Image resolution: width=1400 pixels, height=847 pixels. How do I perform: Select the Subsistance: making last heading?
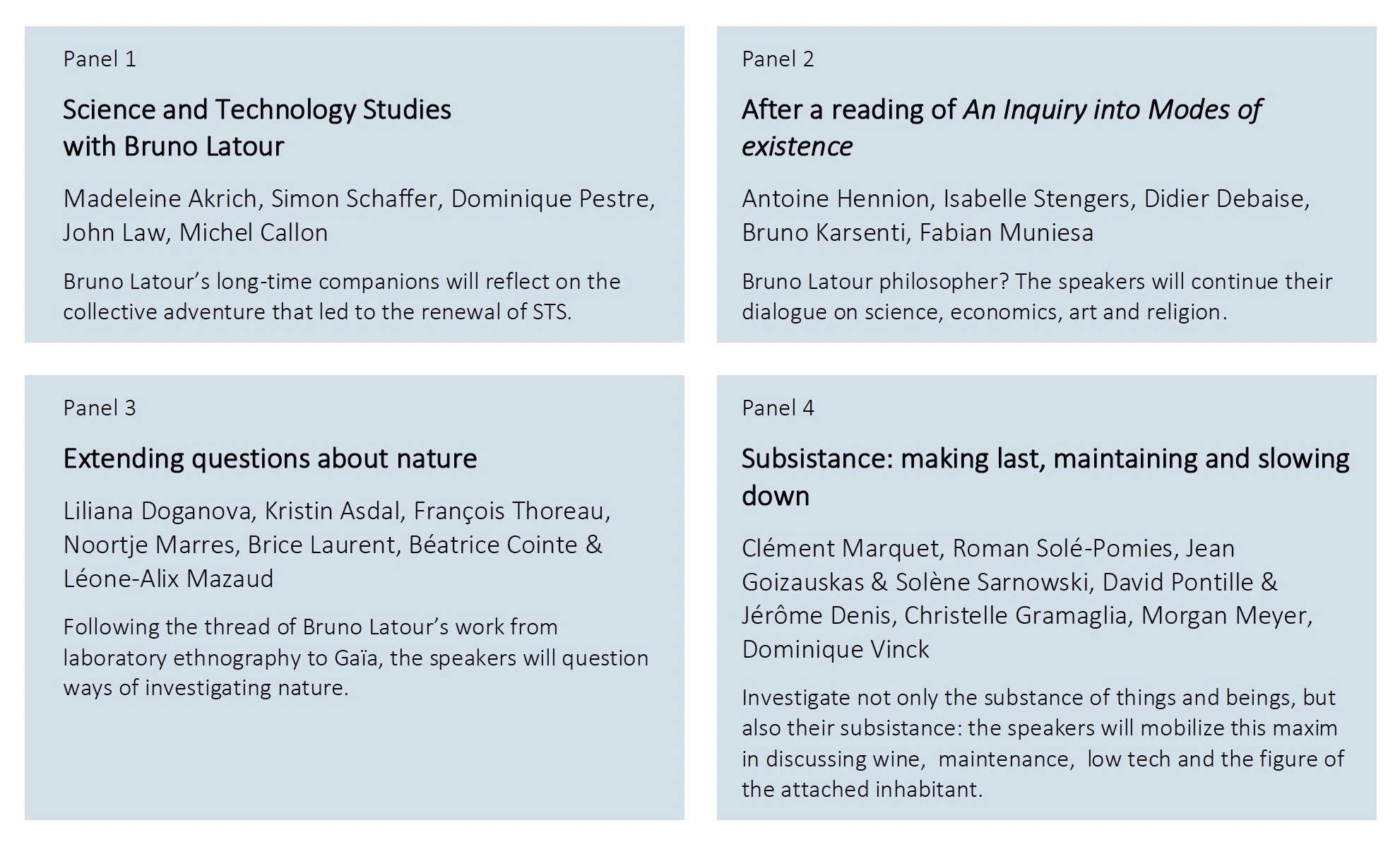click(x=1045, y=477)
